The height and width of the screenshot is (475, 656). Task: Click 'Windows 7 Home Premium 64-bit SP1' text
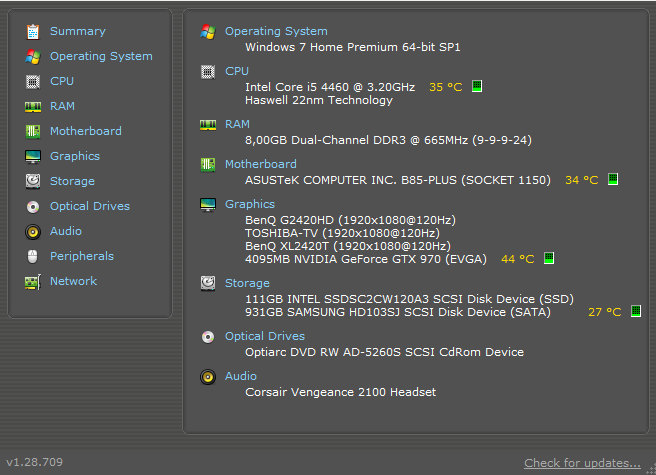tap(353, 47)
